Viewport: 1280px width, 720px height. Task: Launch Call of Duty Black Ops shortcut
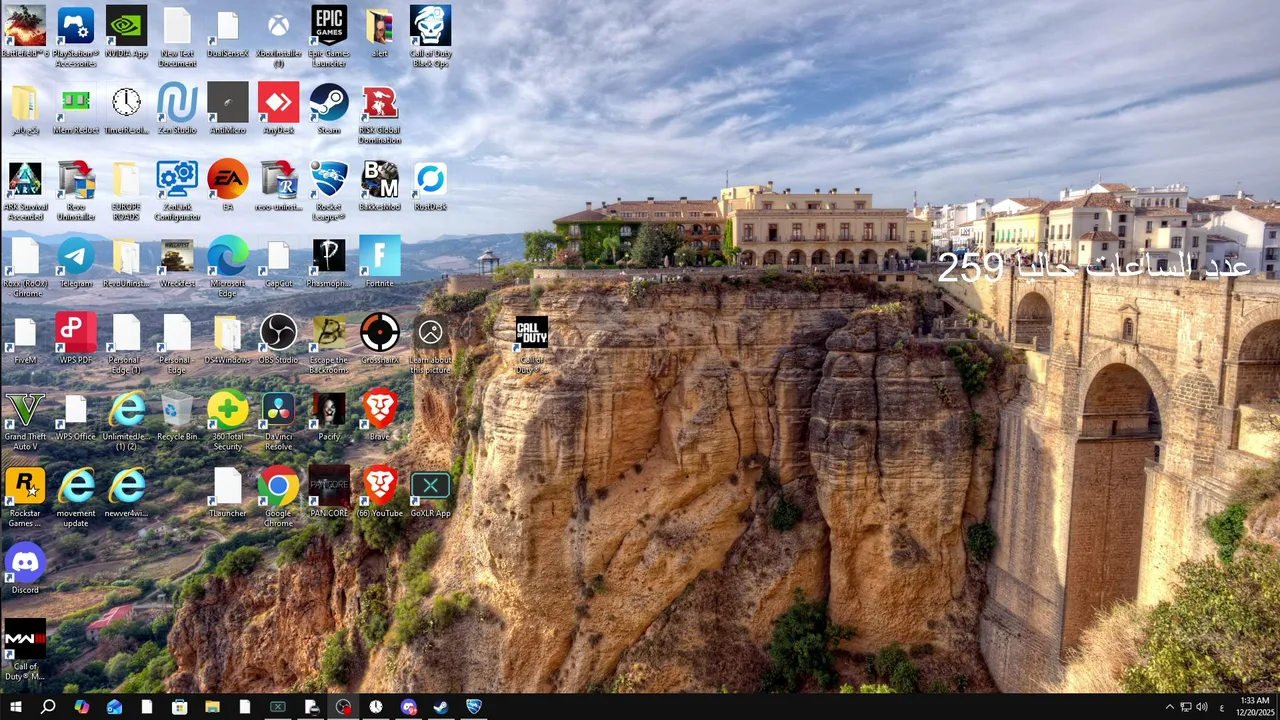(x=430, y=37)
